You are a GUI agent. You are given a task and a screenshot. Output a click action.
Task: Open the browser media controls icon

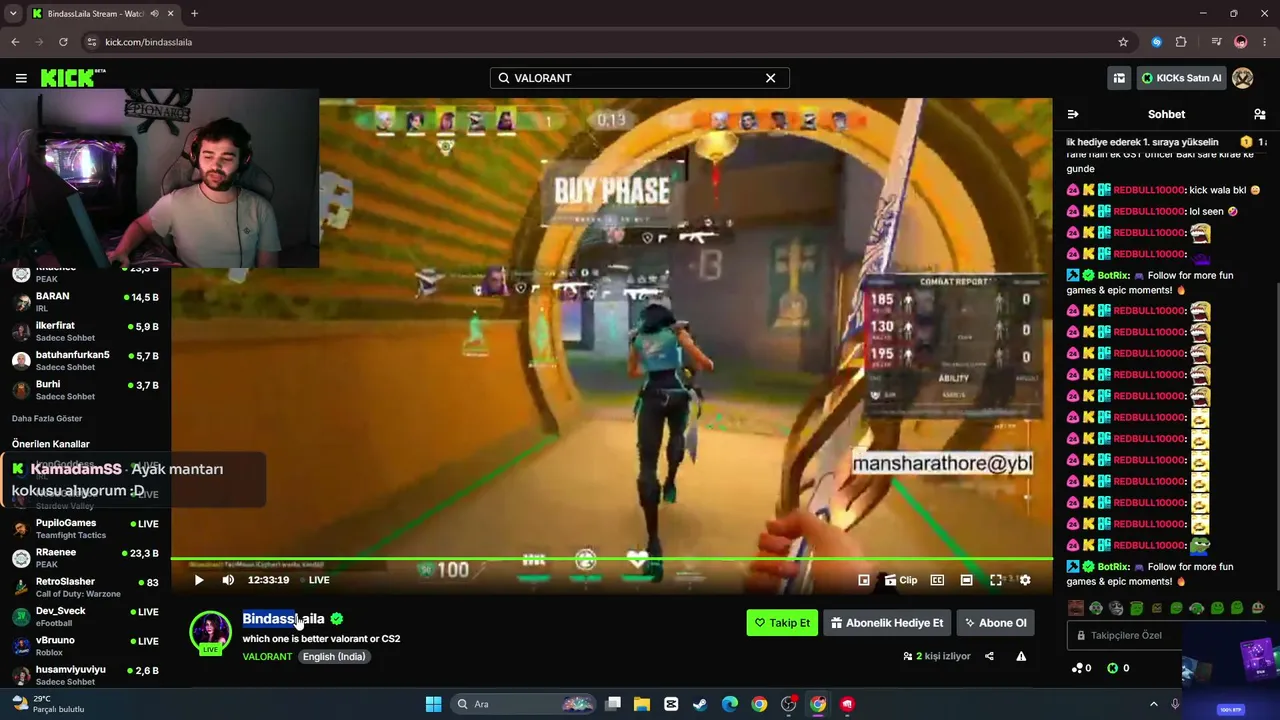point(1217,42)
